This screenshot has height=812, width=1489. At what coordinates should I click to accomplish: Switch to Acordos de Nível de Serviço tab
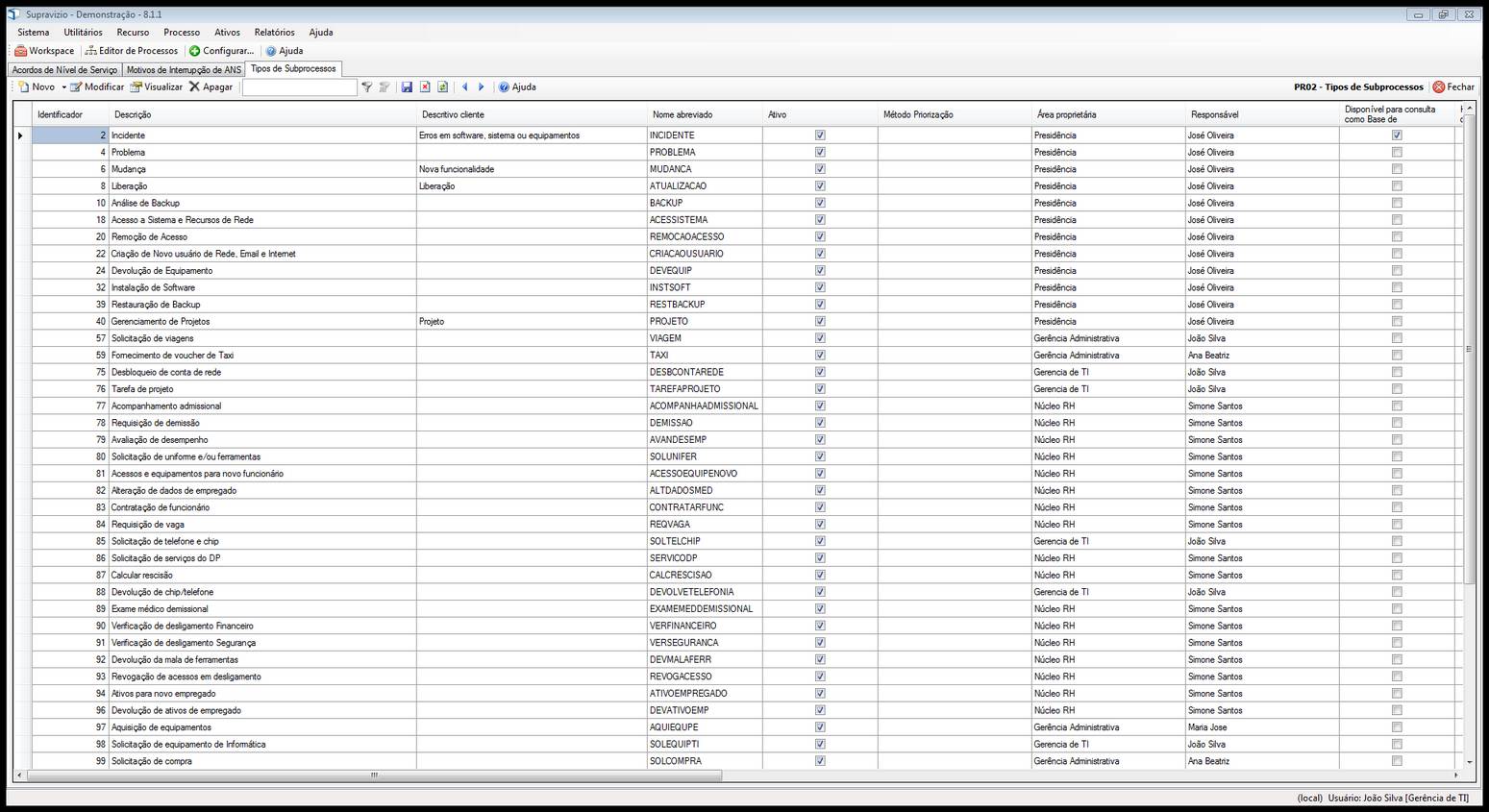[64, 70]
